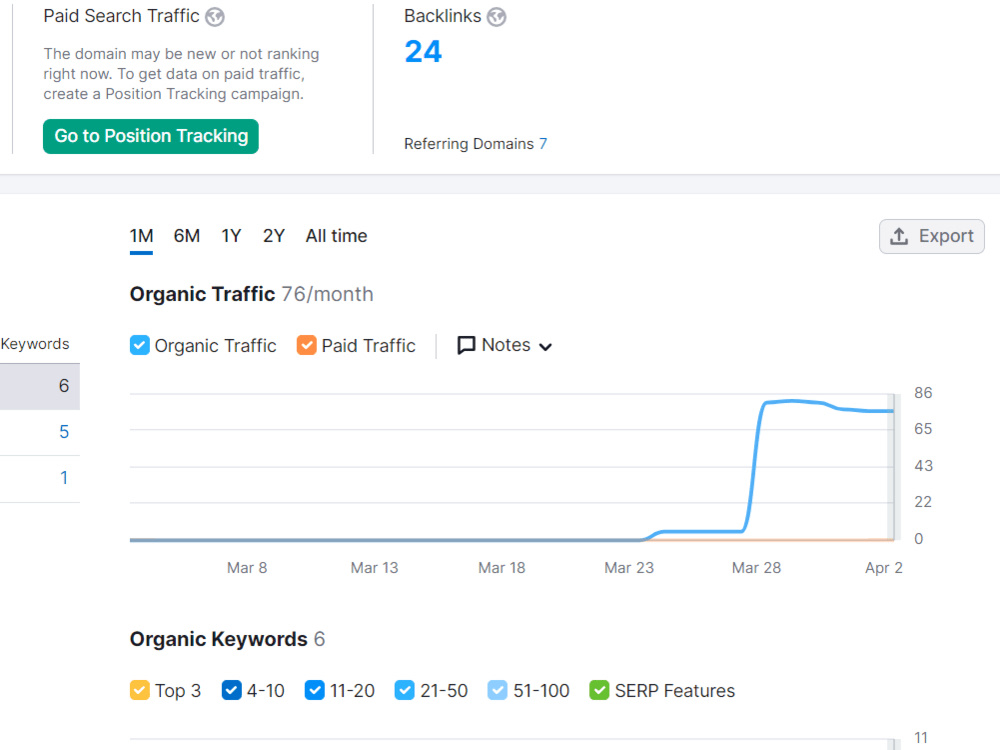Click the upload icon in the Export button
The height and width of the screenshot is (750, 1000).
point(899,237)
